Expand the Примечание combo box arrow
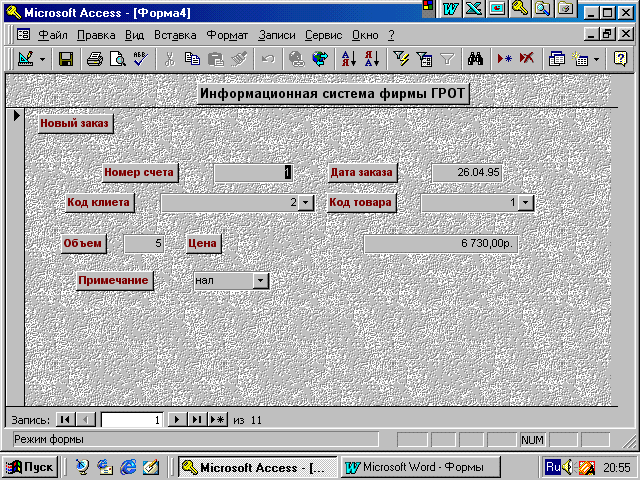Screen dimensions: 640x480 tap(260, 281)
